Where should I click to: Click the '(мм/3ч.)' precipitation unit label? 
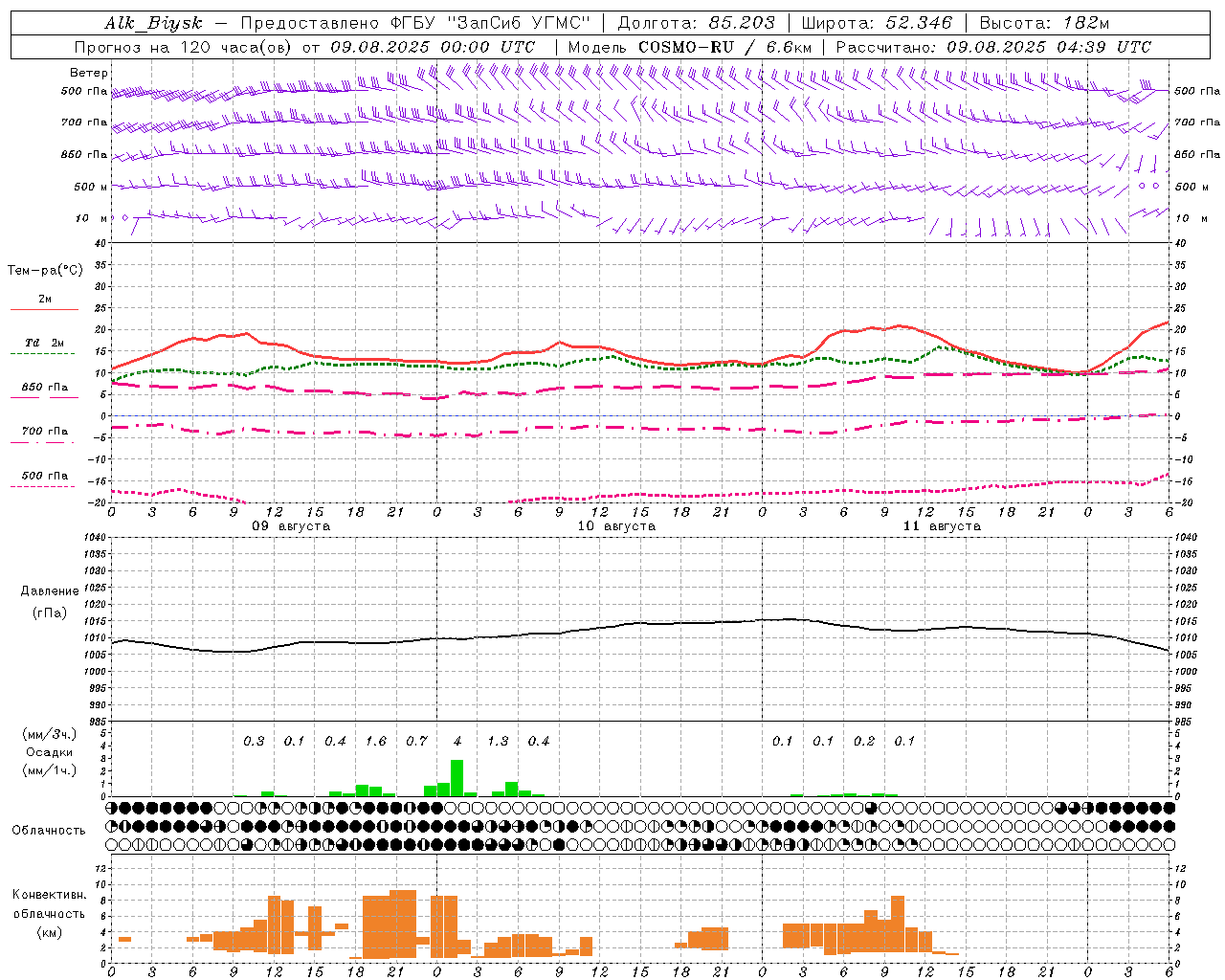pyautogui.click(x=50, y=734)
